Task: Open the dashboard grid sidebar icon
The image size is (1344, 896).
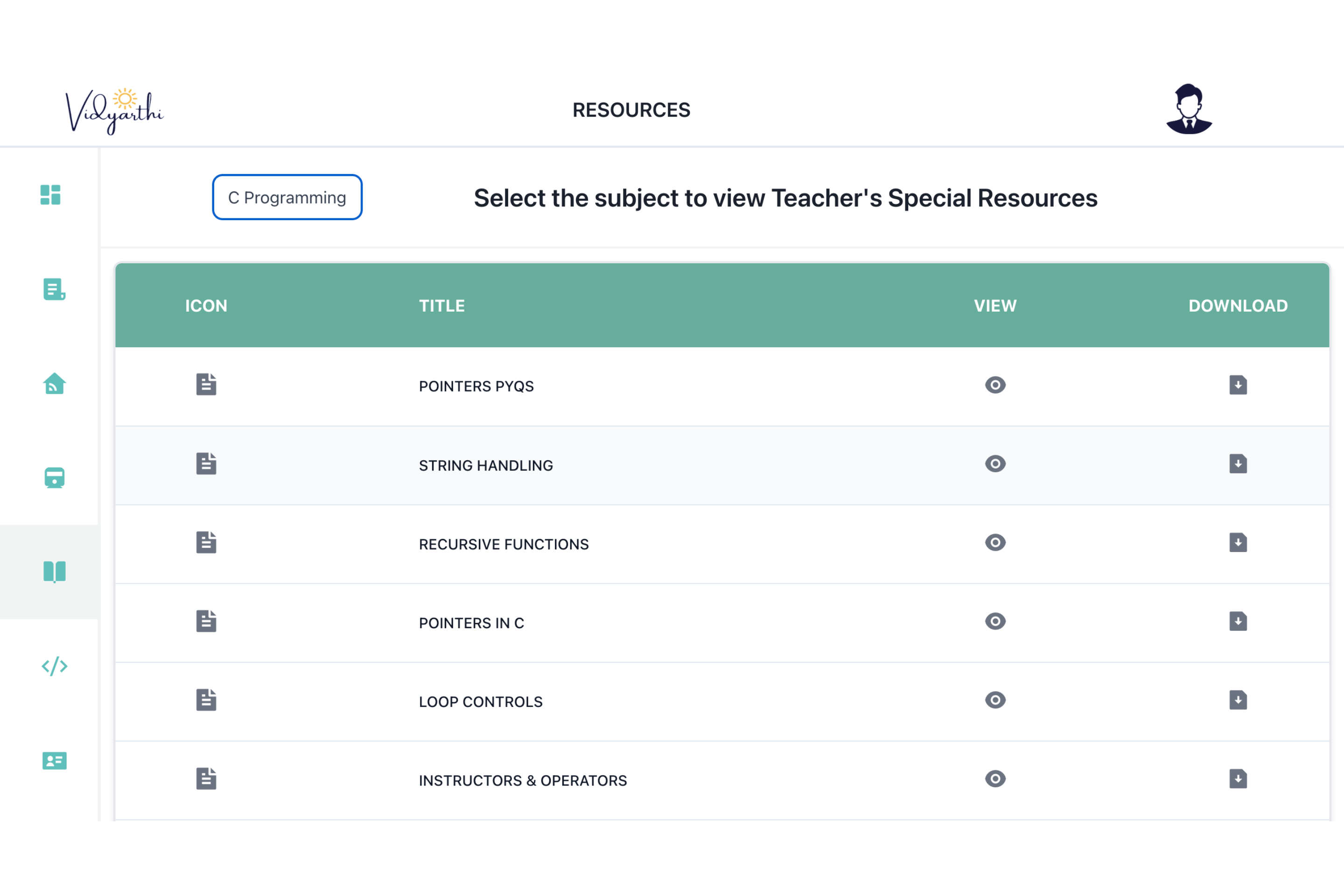Action: pos(50,195)
